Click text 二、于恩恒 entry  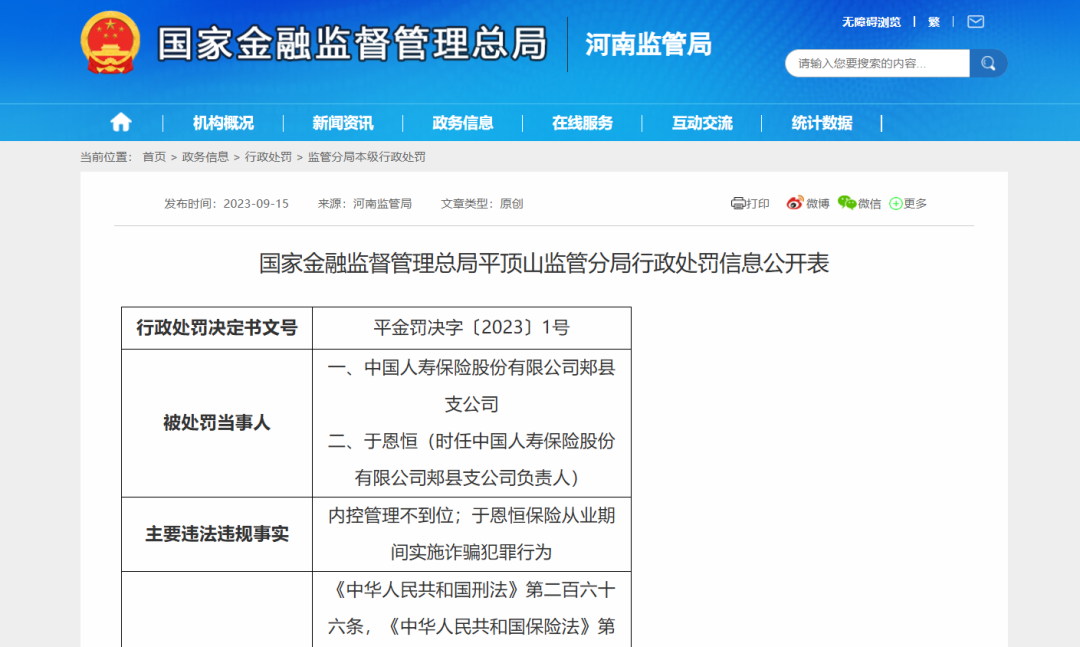point(472,460)
